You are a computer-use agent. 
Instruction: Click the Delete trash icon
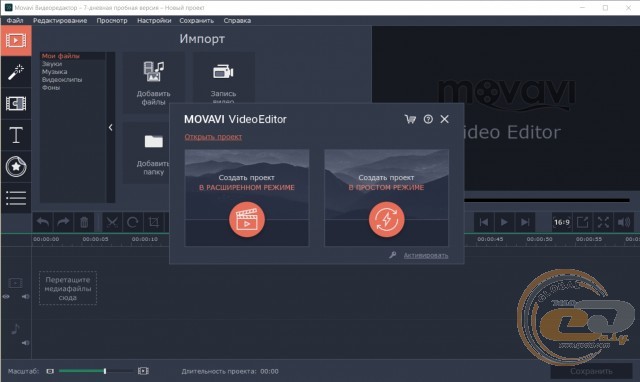click(x=84, y=222)
